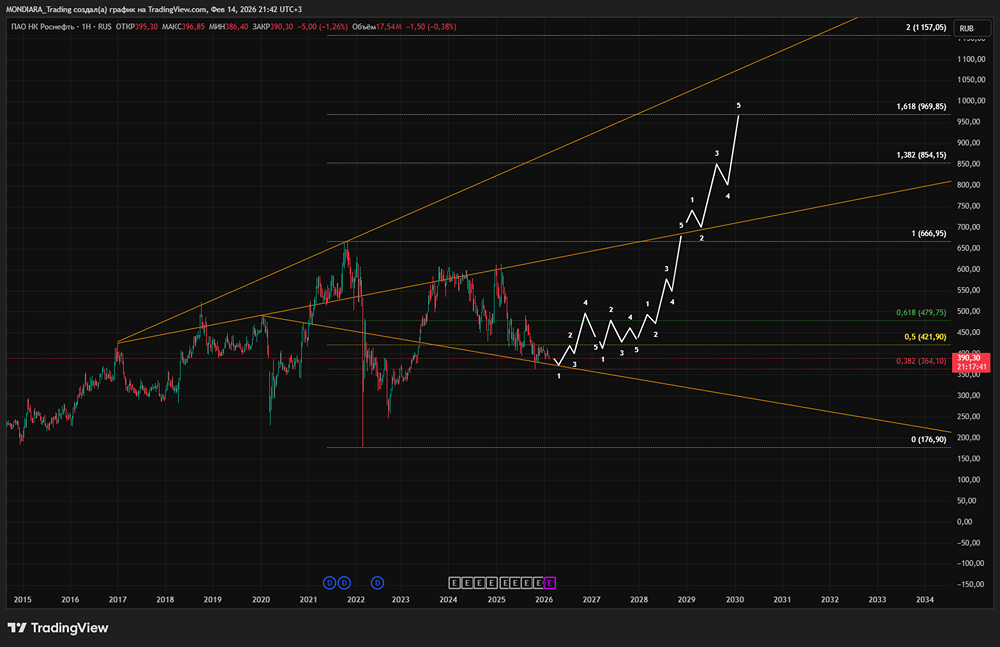Click the 1 100,00 price scale label

[x=971, y=59]
